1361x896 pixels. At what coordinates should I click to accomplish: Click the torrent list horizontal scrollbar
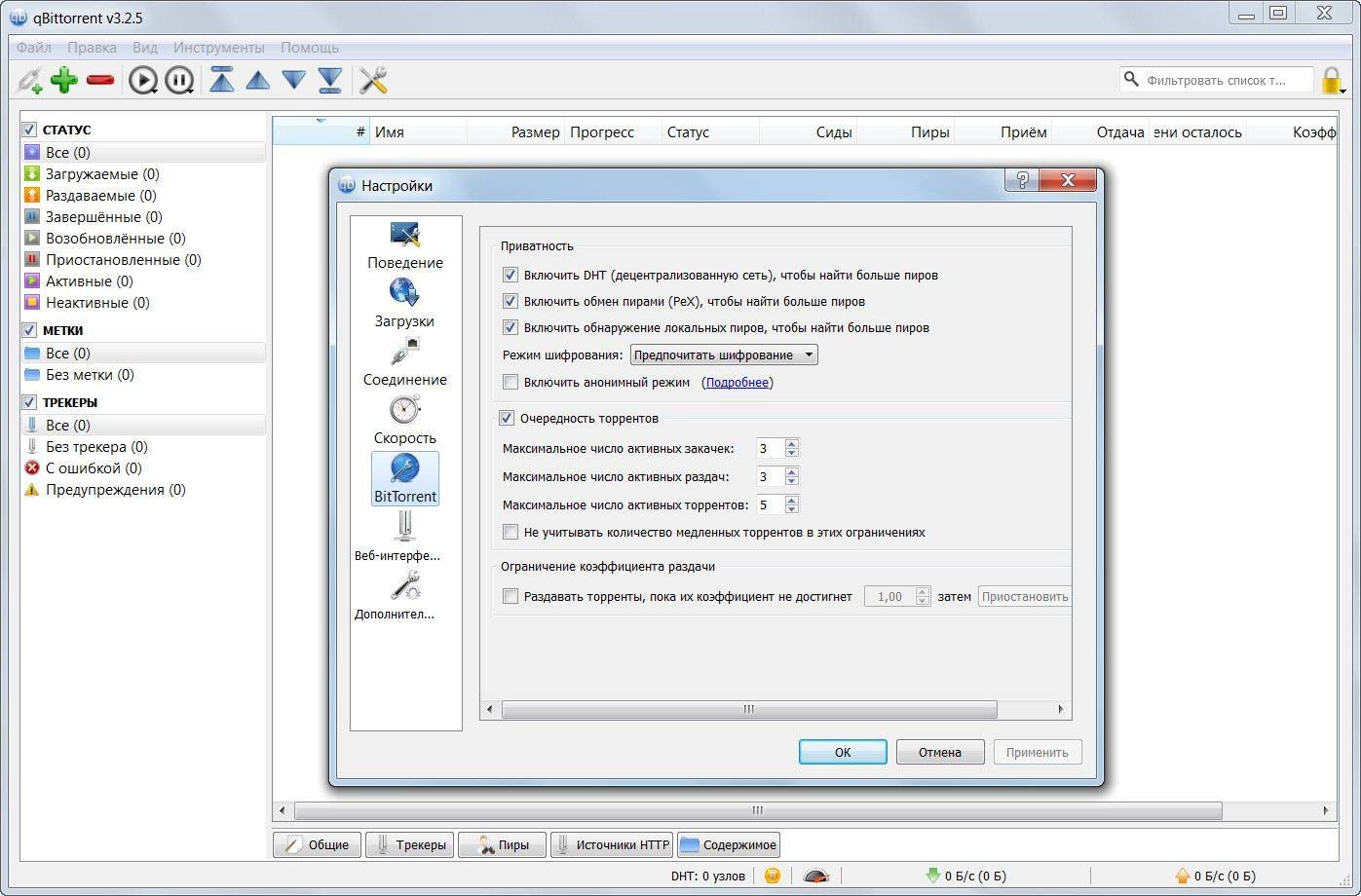(758, 810)
